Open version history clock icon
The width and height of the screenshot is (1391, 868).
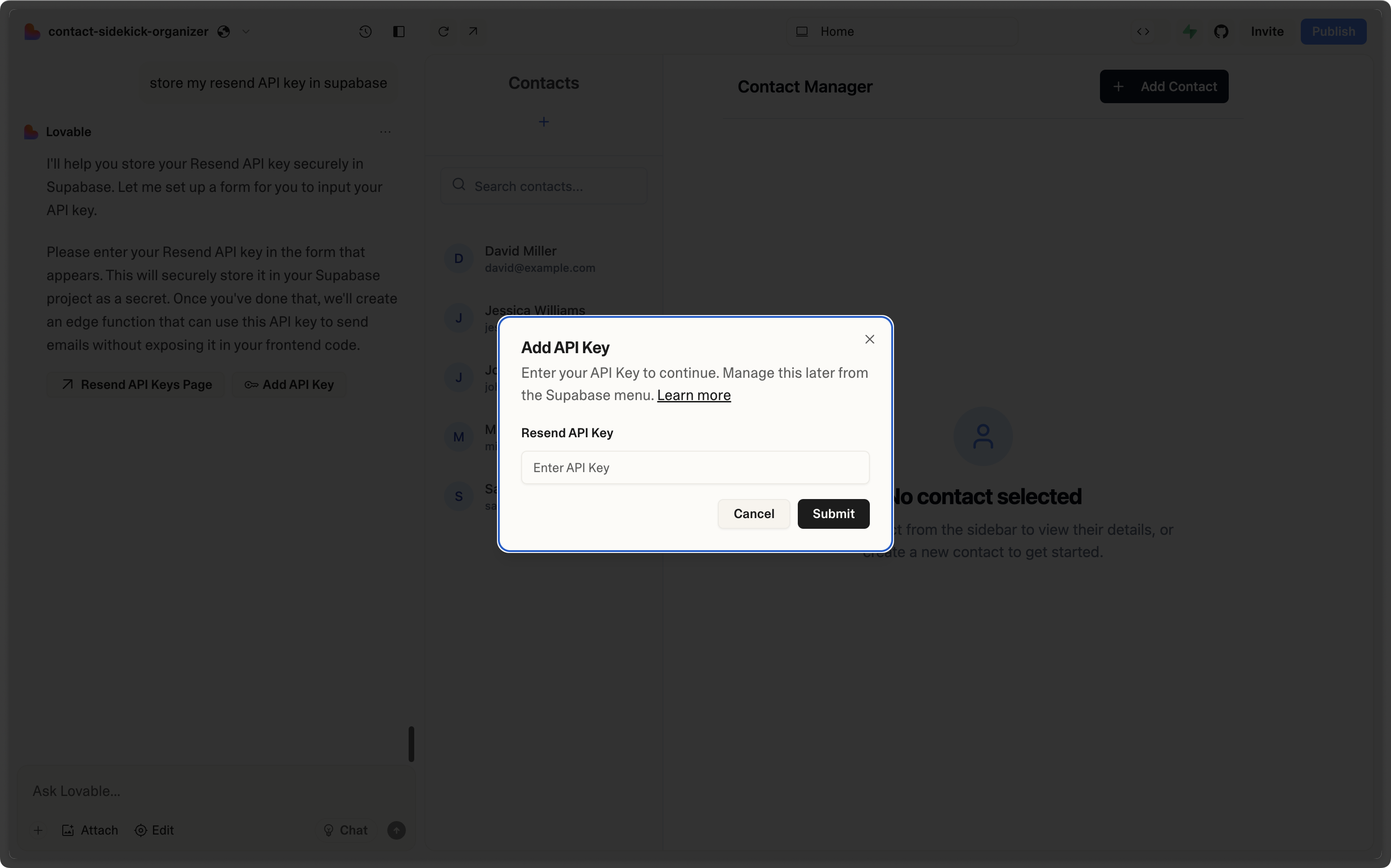[x=365, y=32]
